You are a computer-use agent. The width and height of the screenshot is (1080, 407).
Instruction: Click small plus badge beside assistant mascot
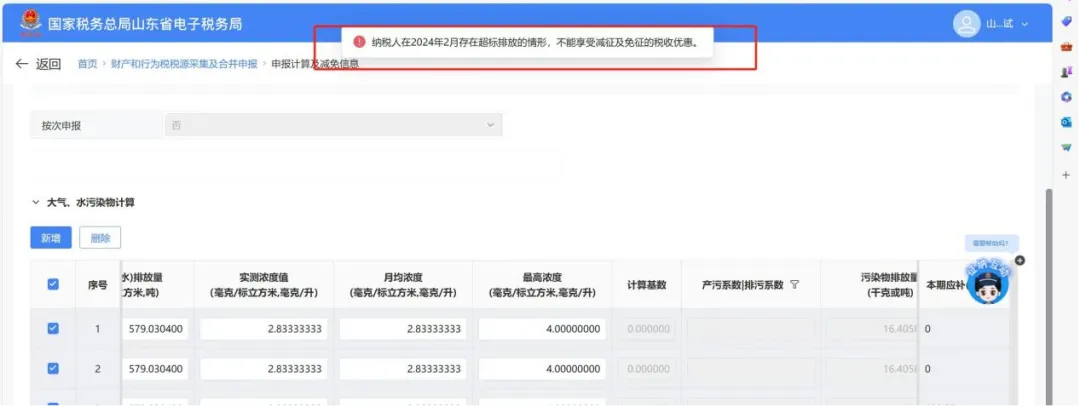pos(1020,260)
